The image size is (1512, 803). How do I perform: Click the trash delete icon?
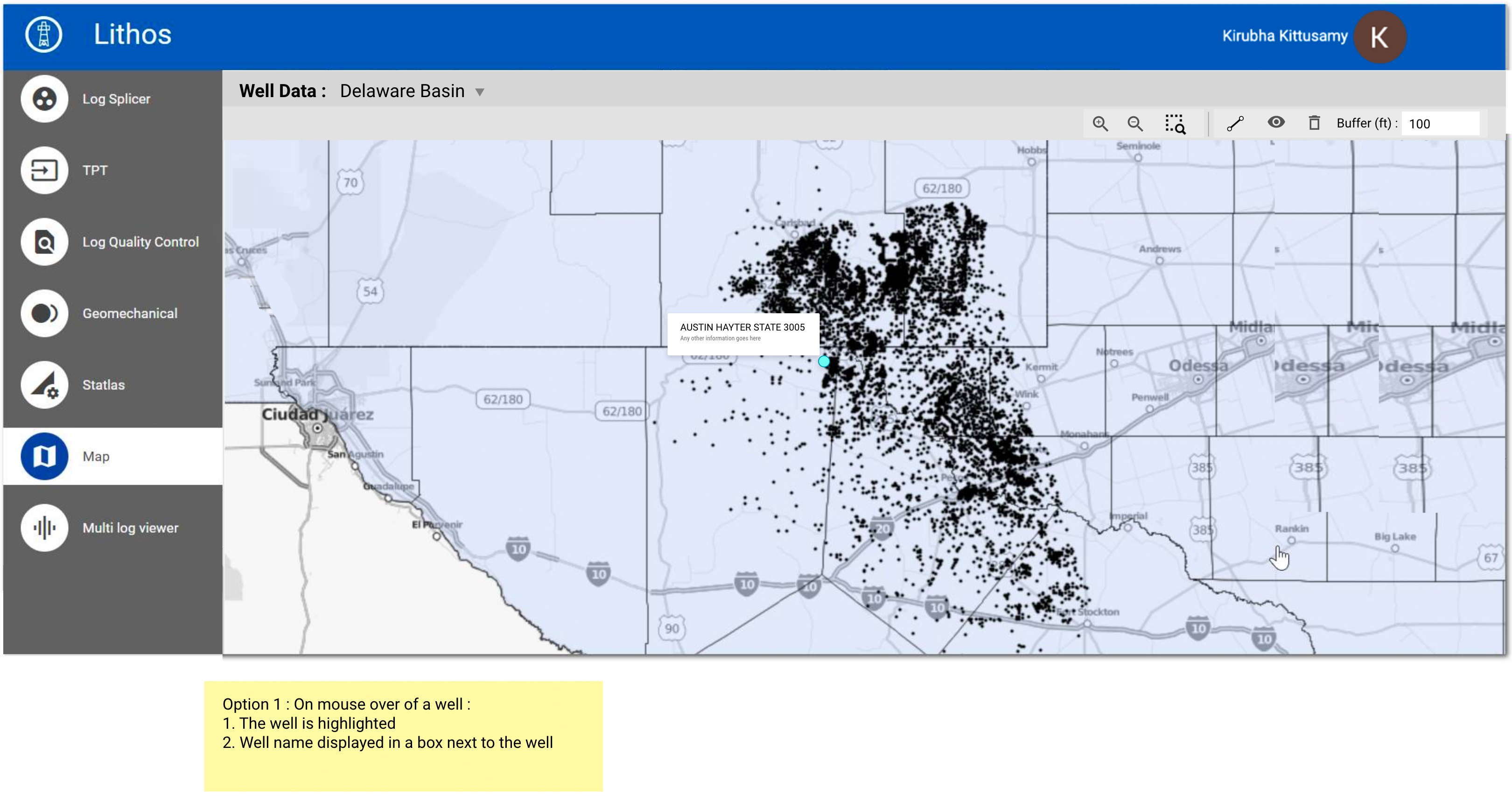(x=1314, y=123)
